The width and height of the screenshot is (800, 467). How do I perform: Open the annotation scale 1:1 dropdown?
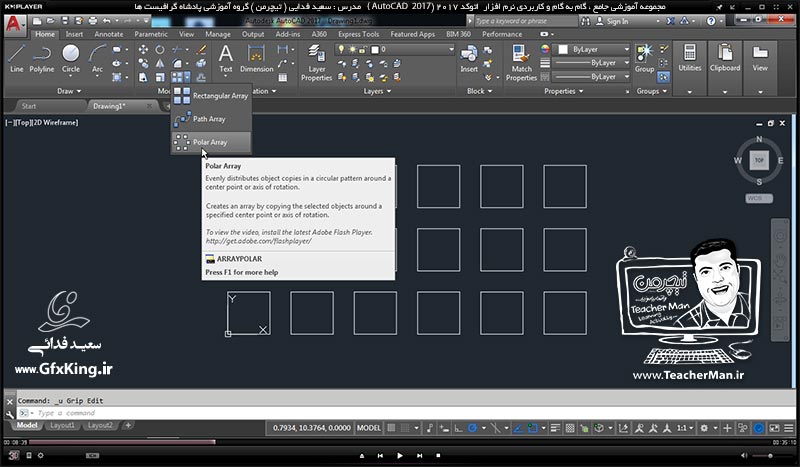(x=685, y=428)
